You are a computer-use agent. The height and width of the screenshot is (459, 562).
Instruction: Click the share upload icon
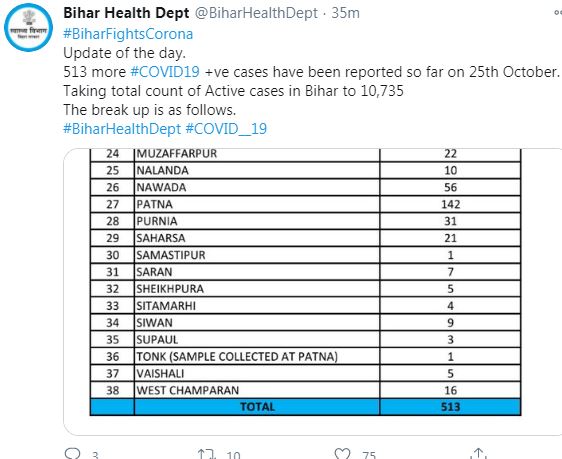click(x=478, y=454)
